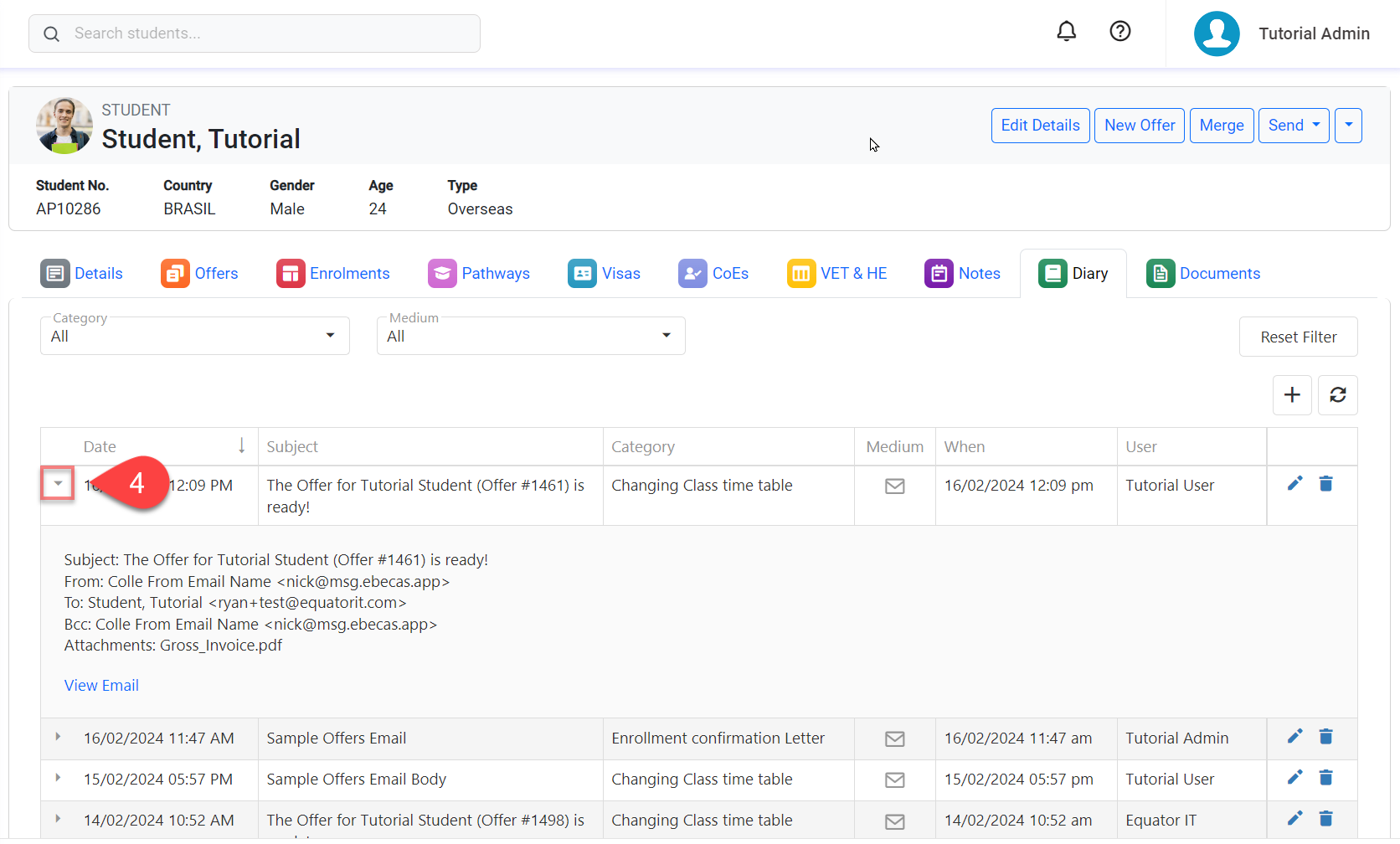Open the more actions caret next to Send
Viewport: 1400px width, 844px height.
pos(1348,126)
